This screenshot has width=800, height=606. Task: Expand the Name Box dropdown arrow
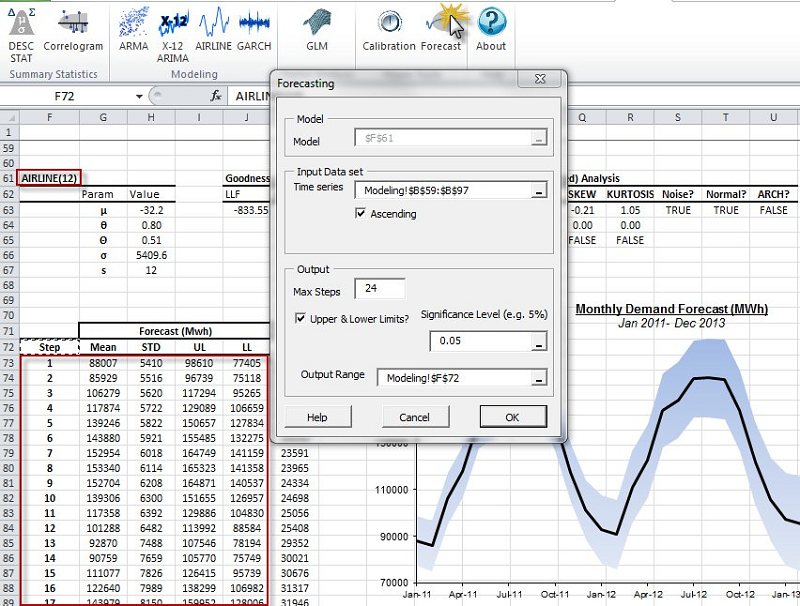tap(139, 96)
